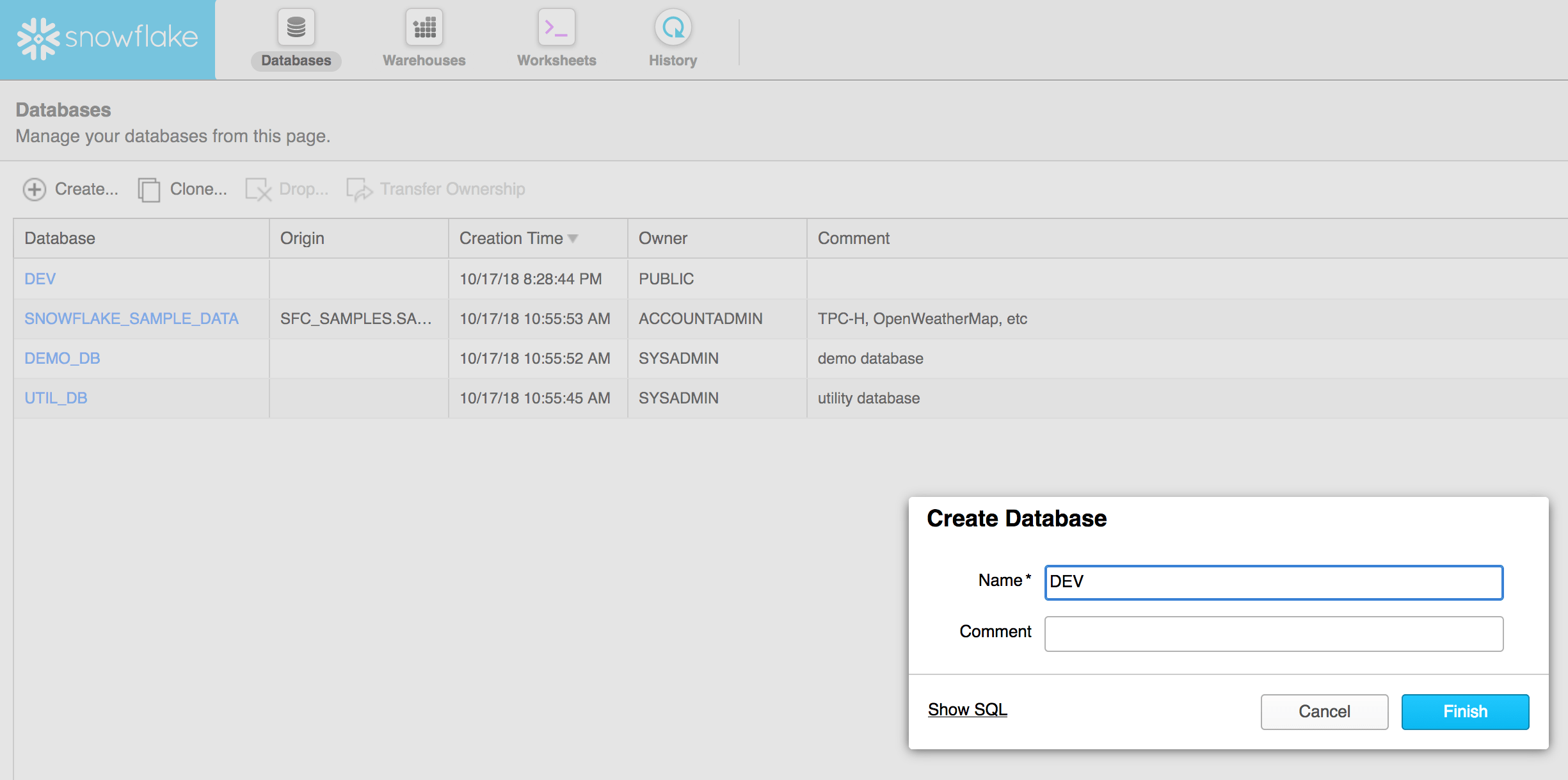This screenshot has width=1568, height=780.
Task: Sort by the Owner column header
Action: click(662, 238)
